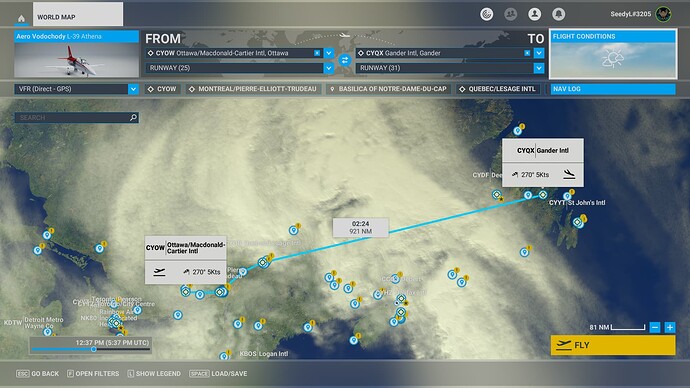This screenshot has width=690, height=388.
Task: Click the Gander 270° 5Kts wind indicator
Action: point(531,175)
